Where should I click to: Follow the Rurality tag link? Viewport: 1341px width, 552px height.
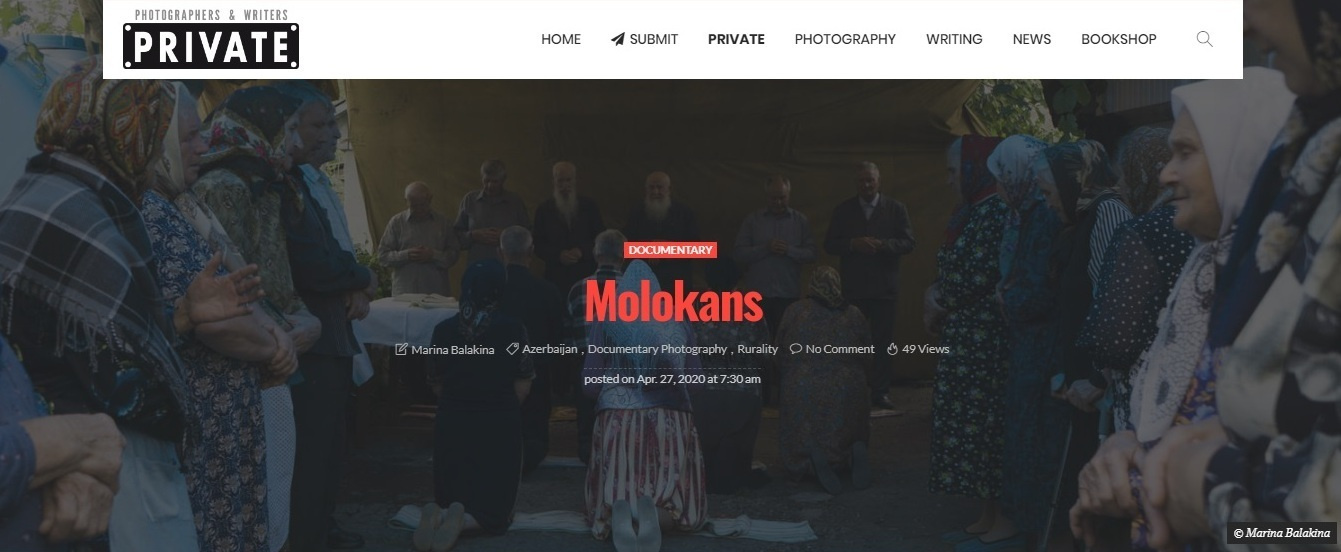click(758, 350)
